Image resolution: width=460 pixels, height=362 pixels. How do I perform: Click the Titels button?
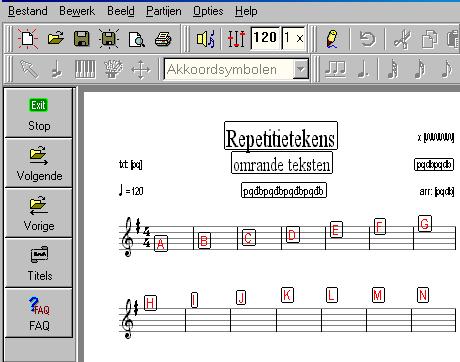pos(39,263)
